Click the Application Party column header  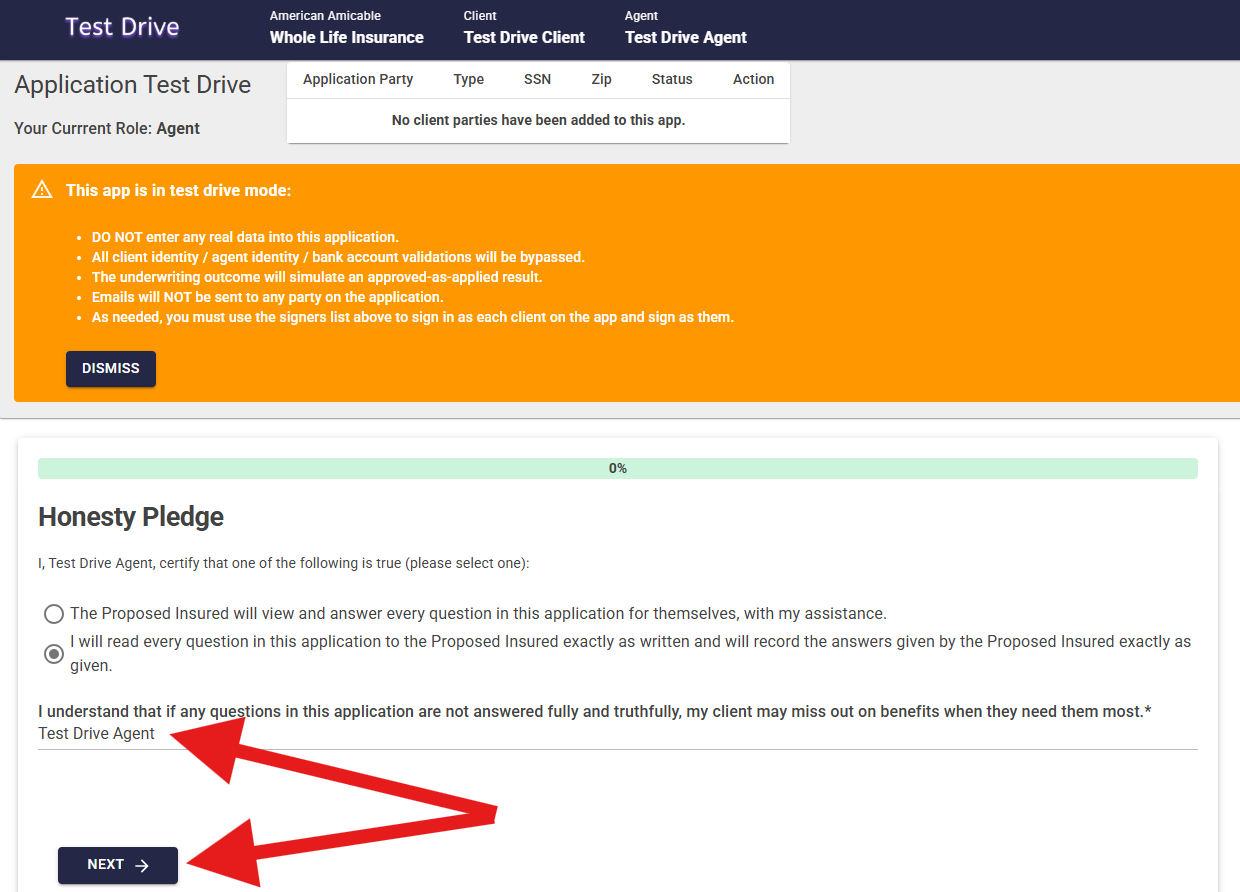(358, 80)
